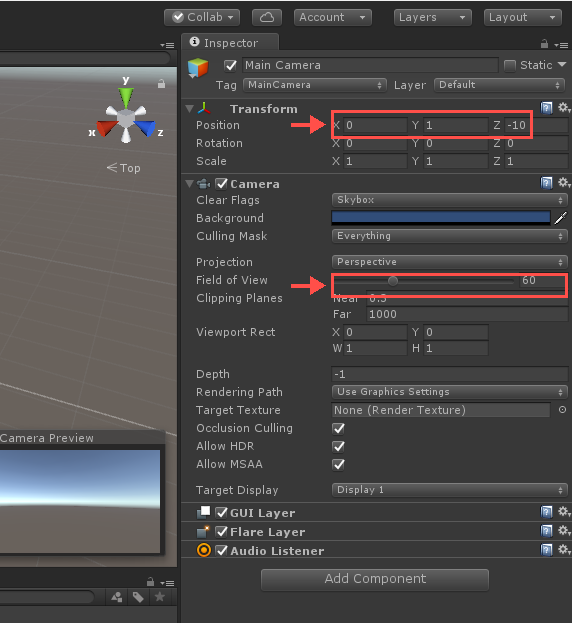
Task: Click the green Y axis cone on gizmo
Action: click(x=126, y=97)
